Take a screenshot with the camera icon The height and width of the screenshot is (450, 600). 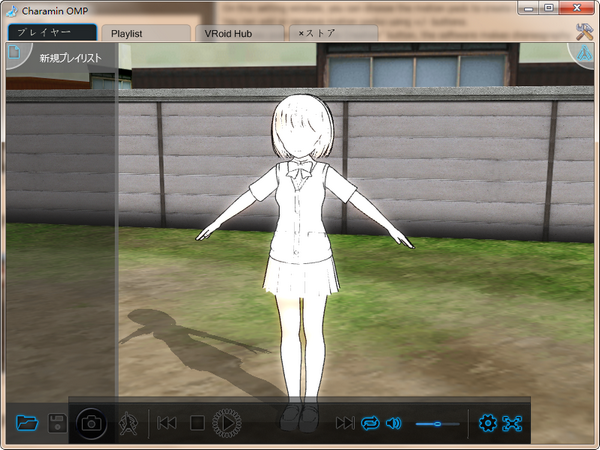point(92,423)
